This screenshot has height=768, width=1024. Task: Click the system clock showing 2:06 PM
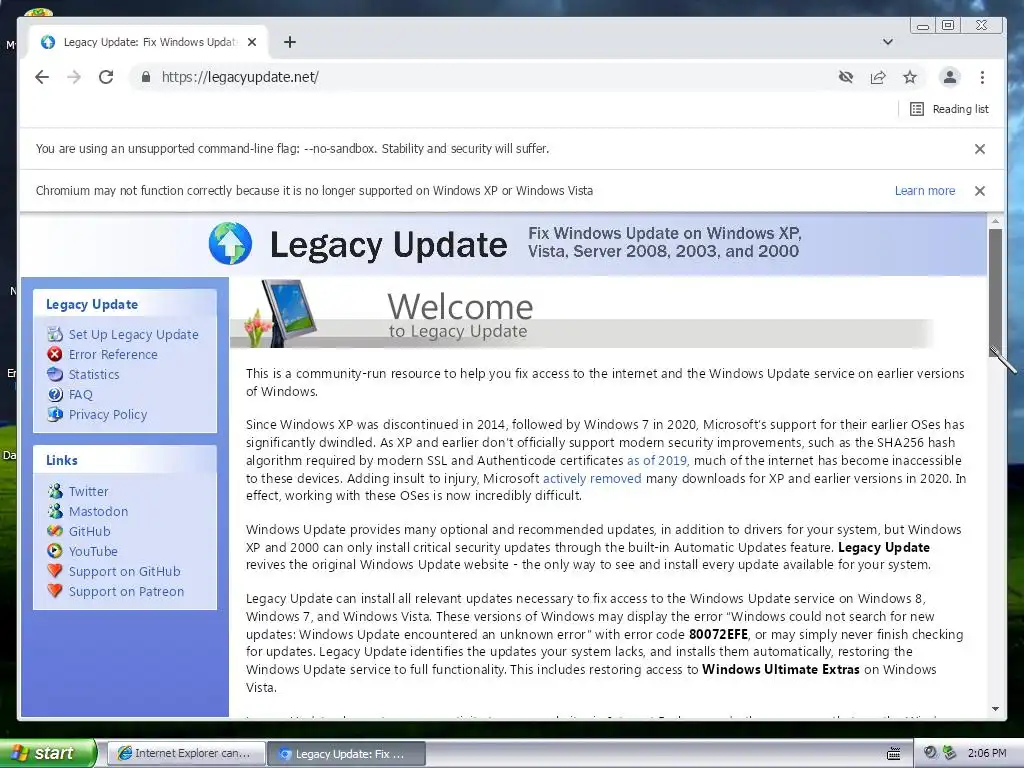987,754
